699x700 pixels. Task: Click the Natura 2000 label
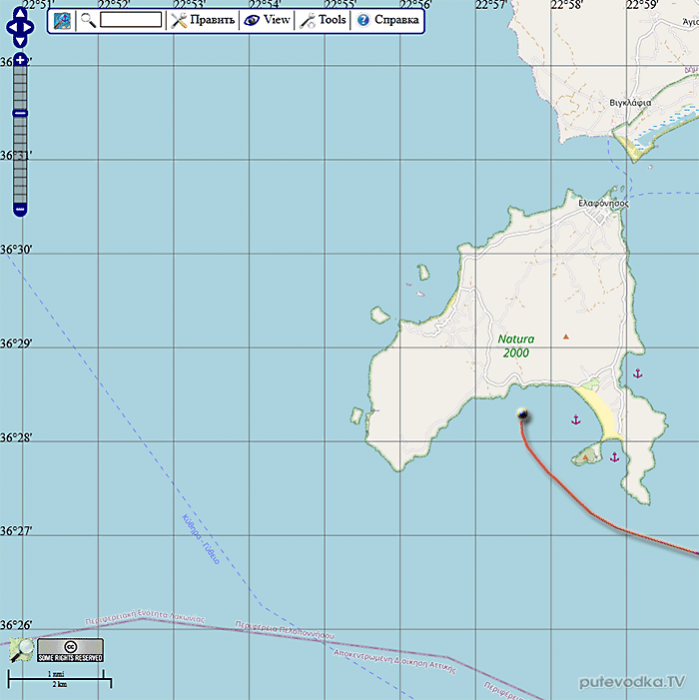click(x=516, y=346)
